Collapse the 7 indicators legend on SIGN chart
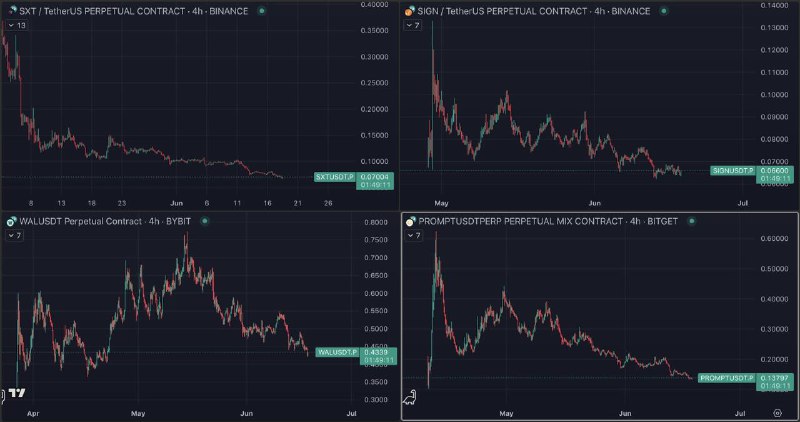 pyautogui.click(x=413, y=25)
